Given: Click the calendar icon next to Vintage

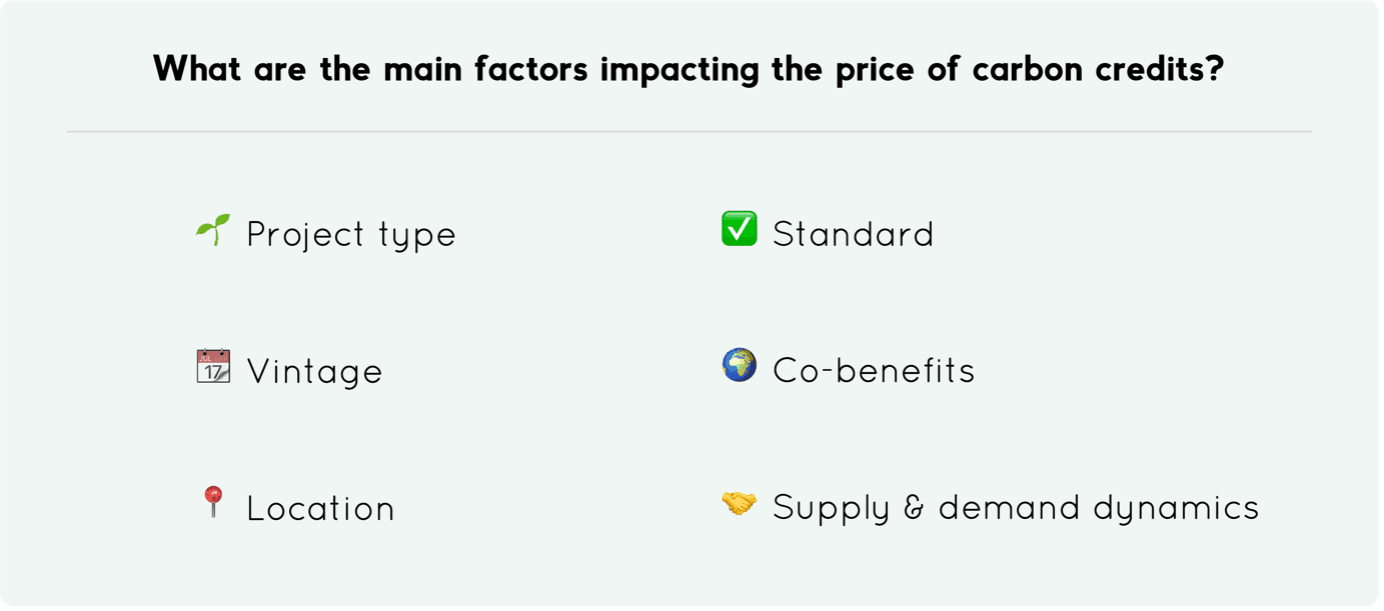Looking at the screenshot, I should [x=213, y=366].
